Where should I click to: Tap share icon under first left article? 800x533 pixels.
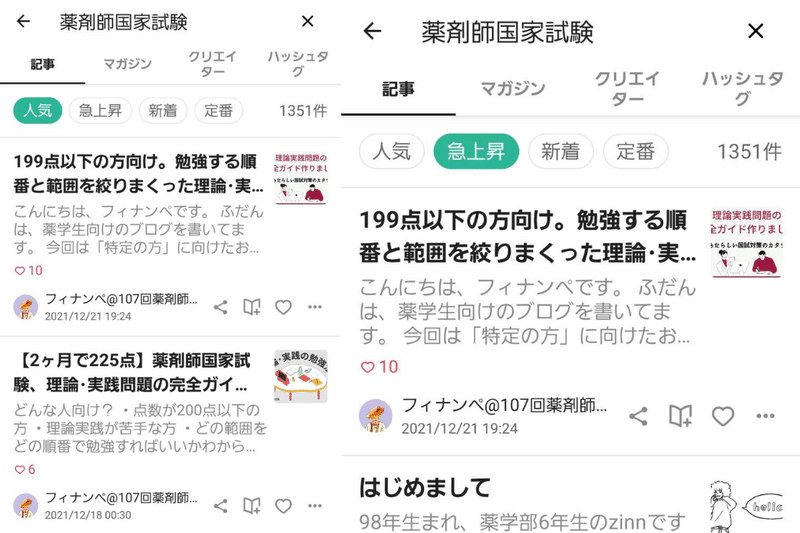(x=220, y=307)
